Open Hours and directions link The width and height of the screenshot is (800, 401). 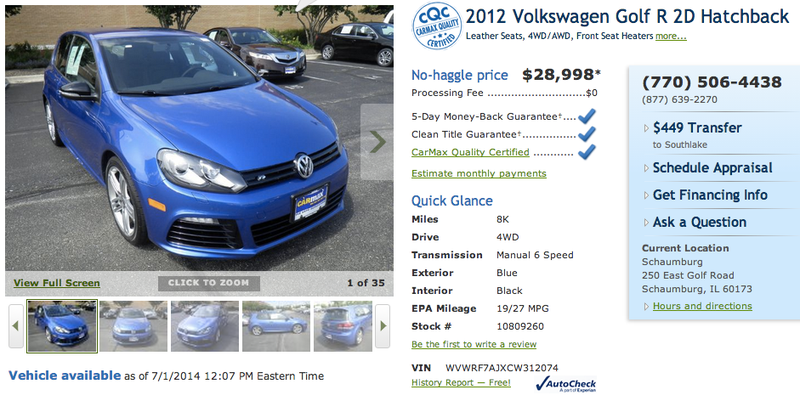coord(702,306)
